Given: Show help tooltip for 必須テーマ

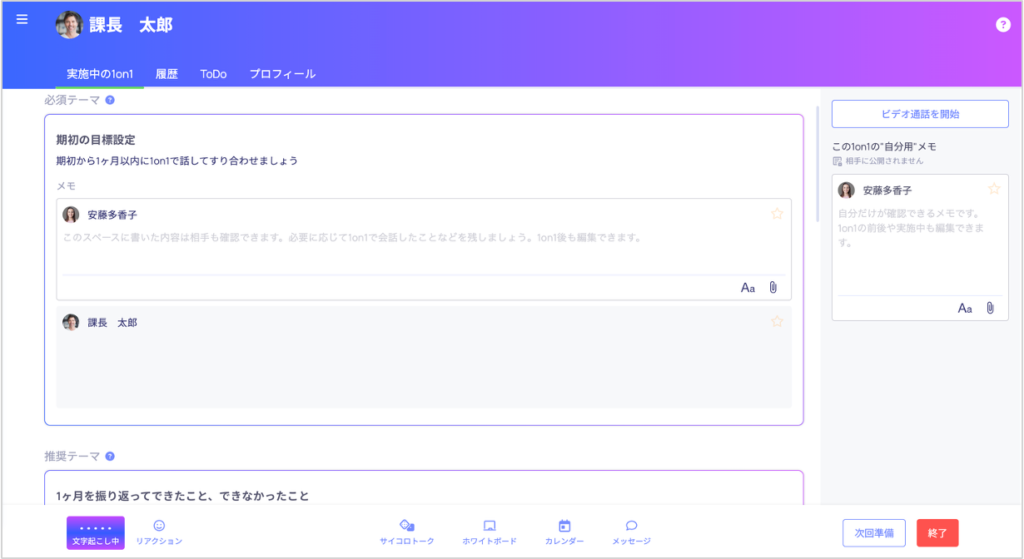Looking at the screenshot, I should [110, 100].
